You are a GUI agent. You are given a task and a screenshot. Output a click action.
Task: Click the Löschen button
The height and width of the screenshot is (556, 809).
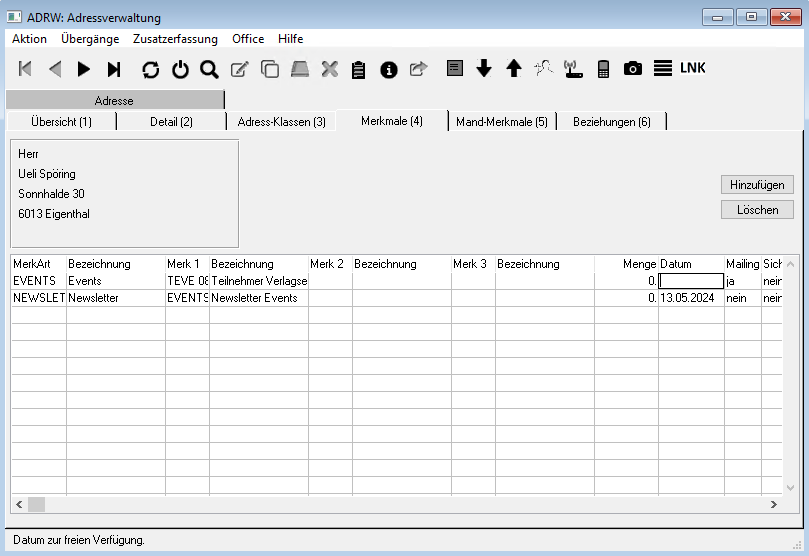click(x=757, y=210)
